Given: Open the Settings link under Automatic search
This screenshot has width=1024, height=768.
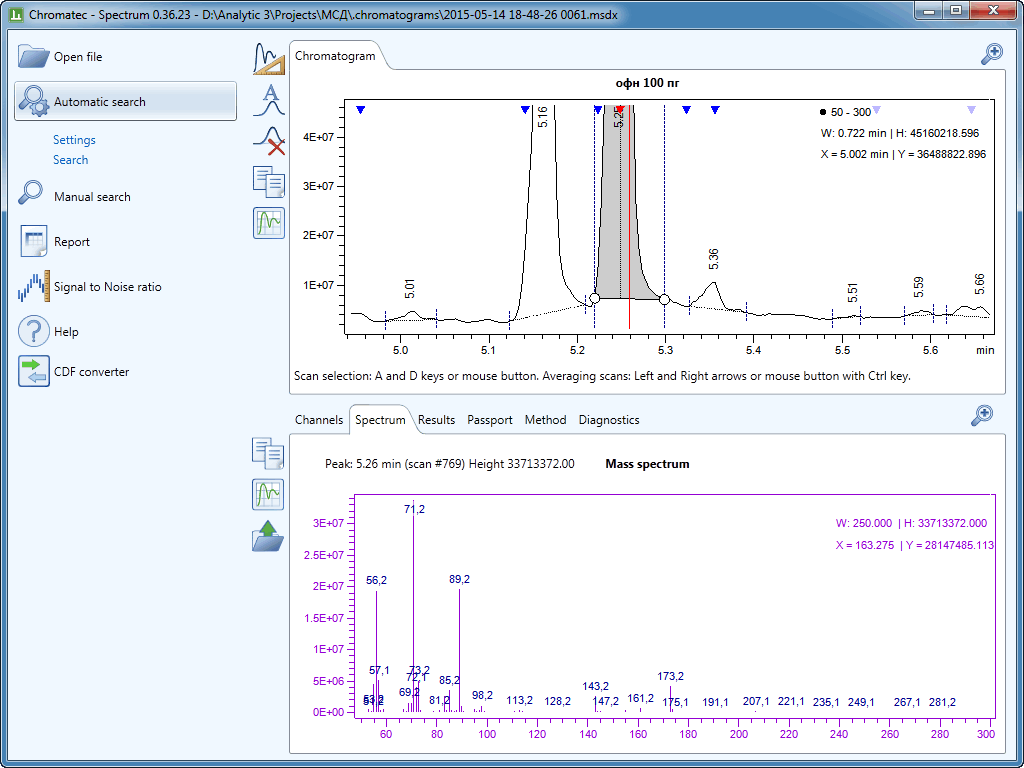Looking at the screenshot, I should [x=74, y=140].
